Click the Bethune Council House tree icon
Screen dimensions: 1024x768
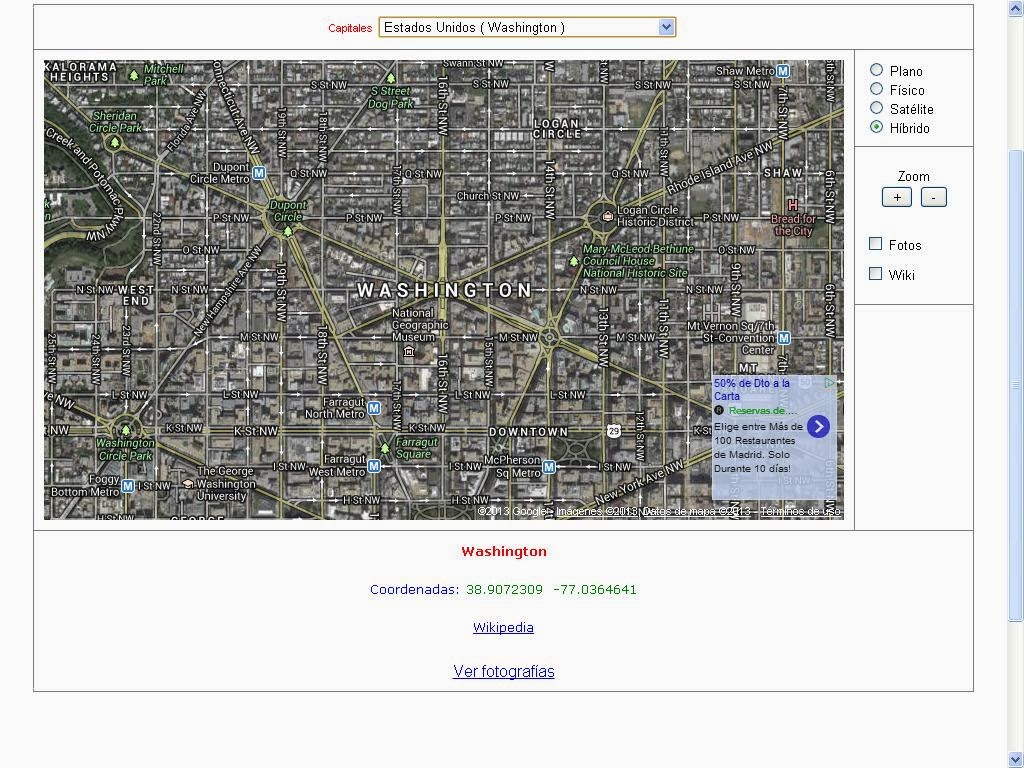coord(573,261)
